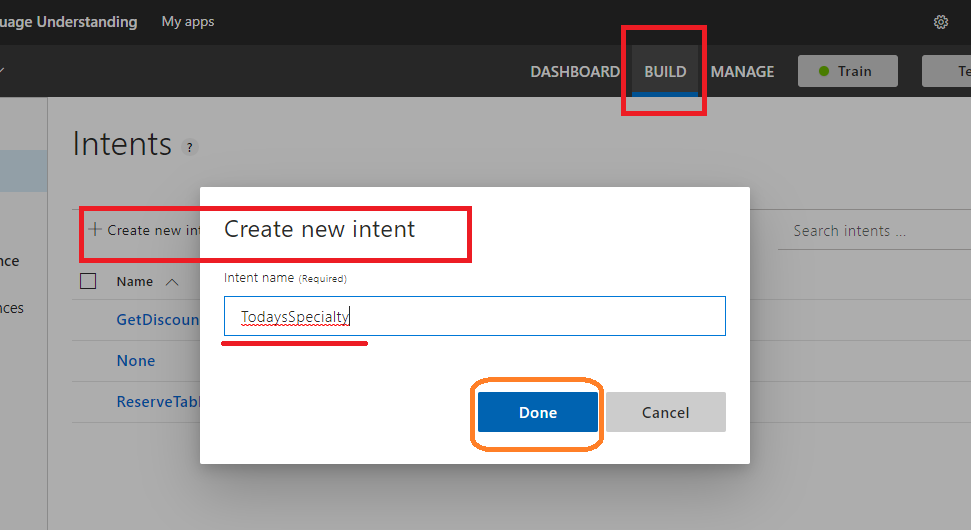The height and width of the screenshot is (530, 971).
Task: Click the Intent name text field
Action: pos(474,316)
